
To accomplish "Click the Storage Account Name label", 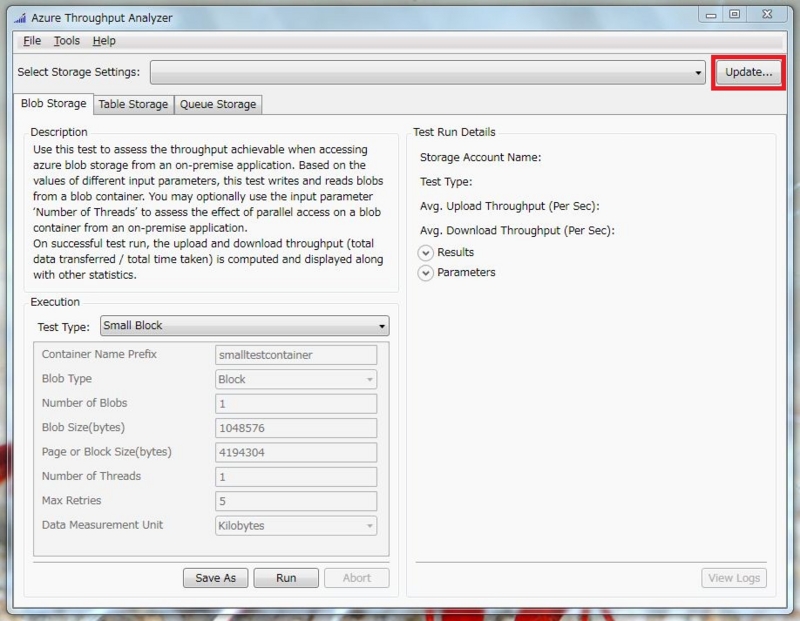I will click(481, 157).
